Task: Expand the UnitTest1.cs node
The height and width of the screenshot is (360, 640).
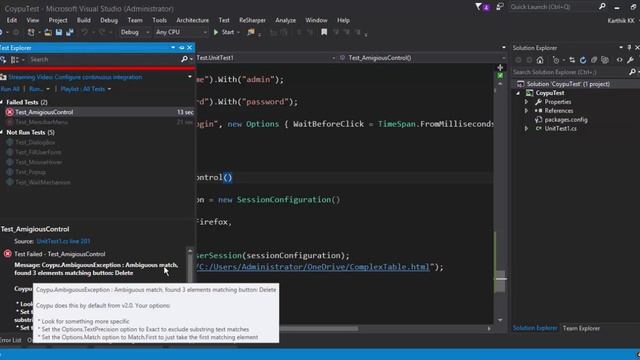Action: coord(526,129)
